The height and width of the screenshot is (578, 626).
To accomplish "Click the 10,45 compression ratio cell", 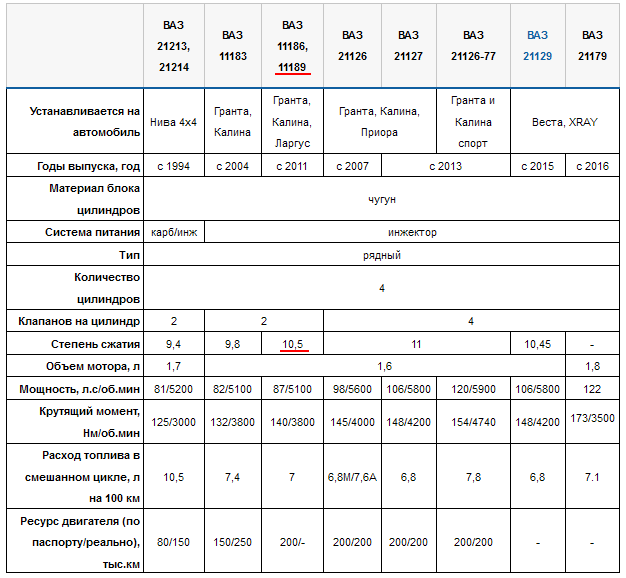I will 537,344.
